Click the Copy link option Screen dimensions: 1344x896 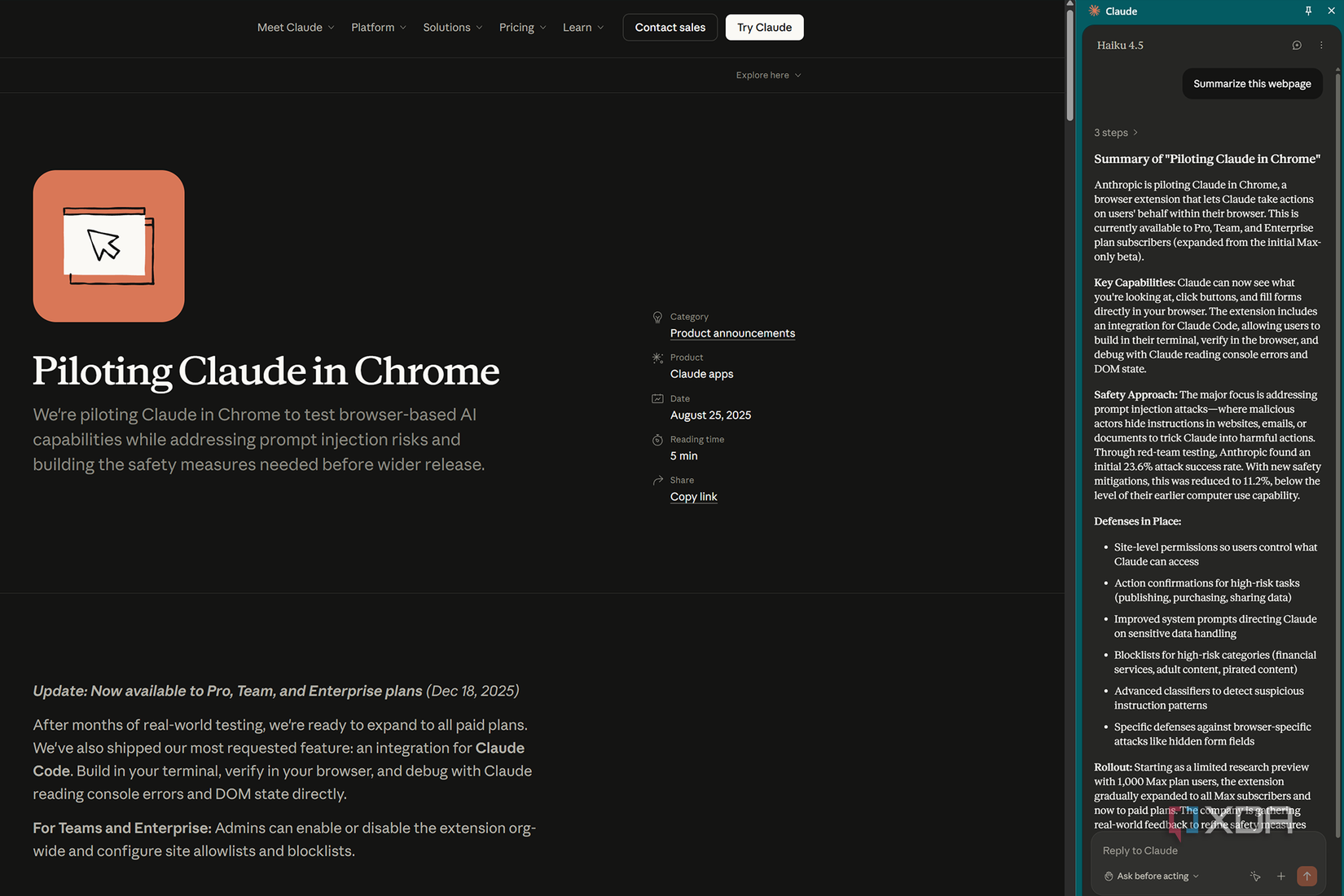point(692,496)
